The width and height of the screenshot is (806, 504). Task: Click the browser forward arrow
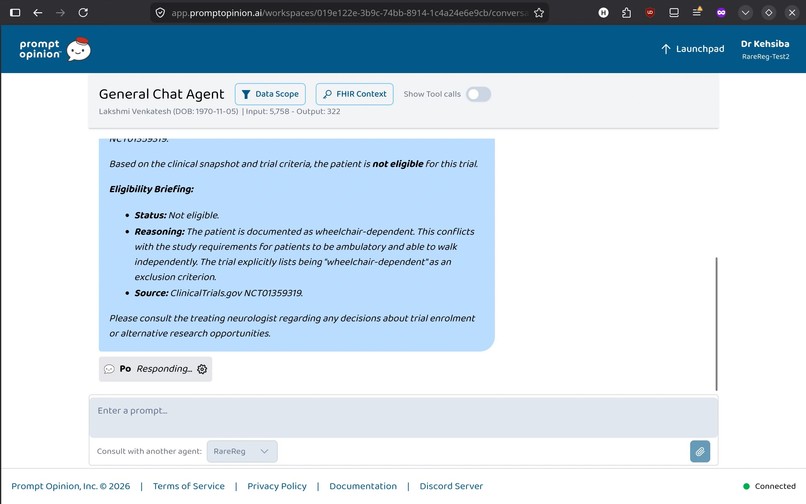click(60, 13)
